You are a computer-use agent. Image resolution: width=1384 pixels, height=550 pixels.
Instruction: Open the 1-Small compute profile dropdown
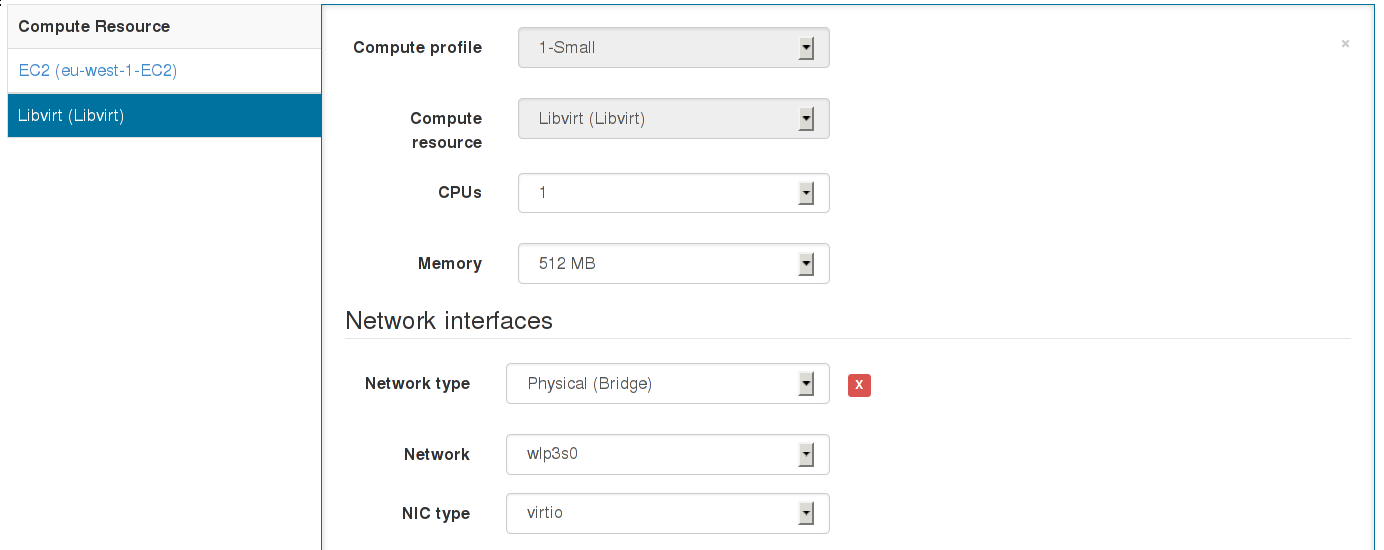(x=673, y=48)
